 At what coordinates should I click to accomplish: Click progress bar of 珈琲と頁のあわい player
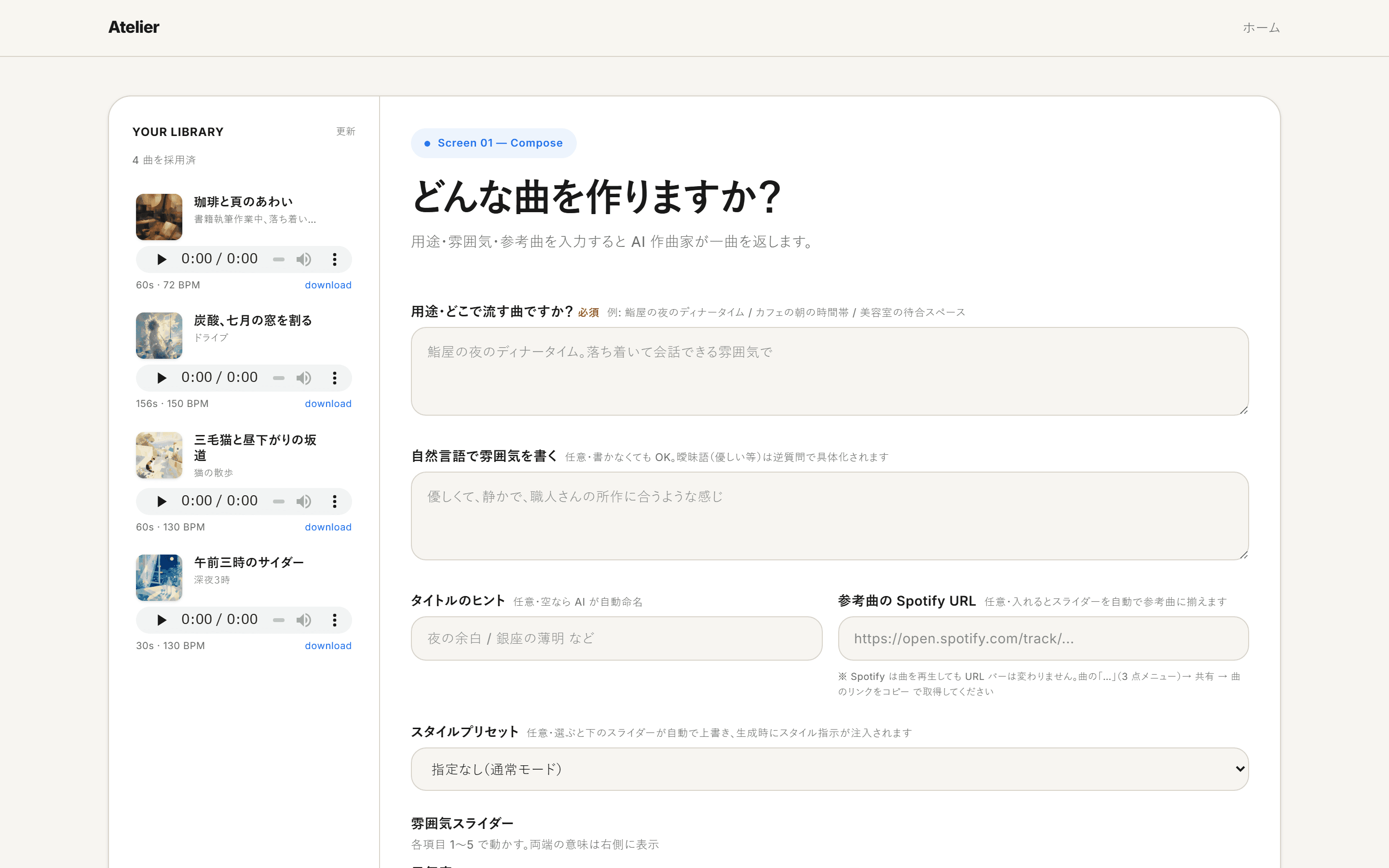click(278, 259)
